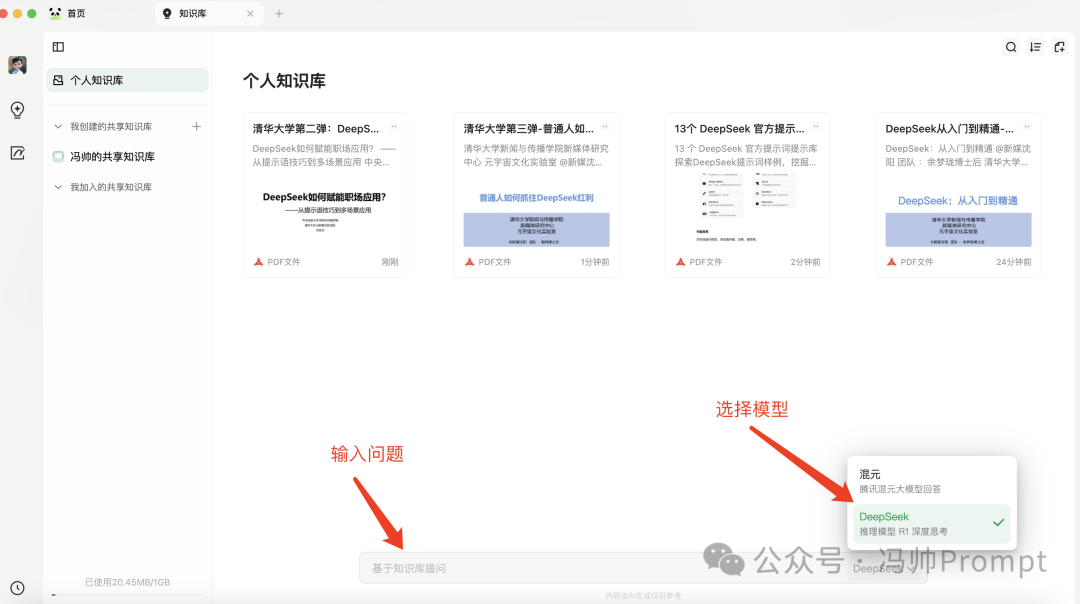Screen dimensions: 1080x604
Task: Click the add file icon at top right
Action: coord(1059,47)
